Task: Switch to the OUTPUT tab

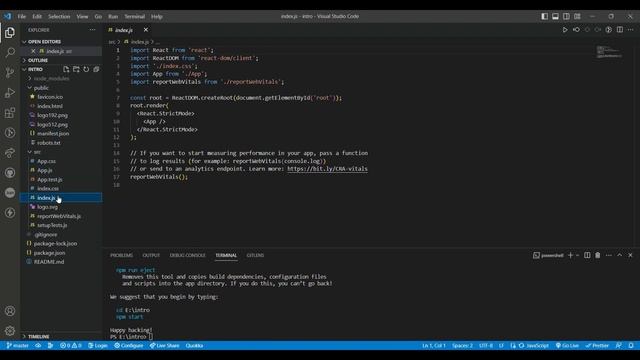Action: pyautogui.click(x=151, y=255)
